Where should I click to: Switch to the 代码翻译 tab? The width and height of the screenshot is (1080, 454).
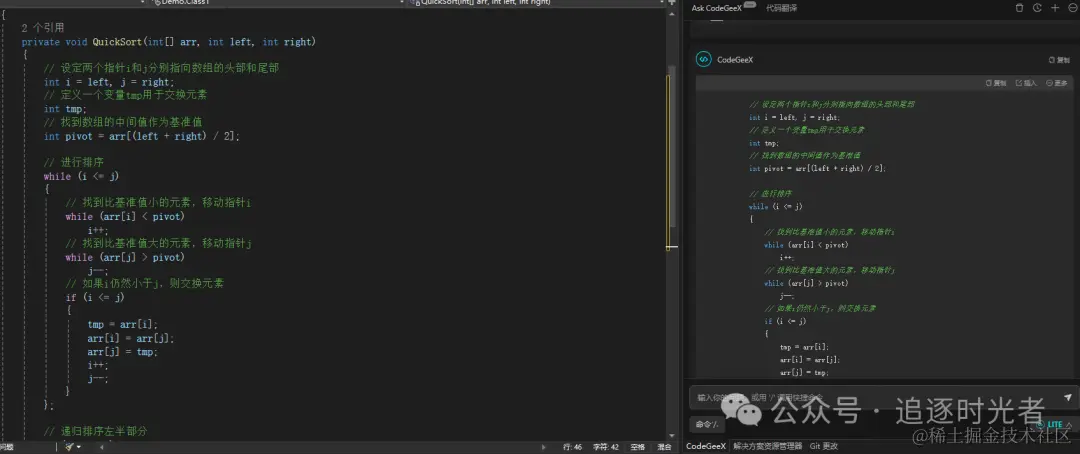click(781, 8)
